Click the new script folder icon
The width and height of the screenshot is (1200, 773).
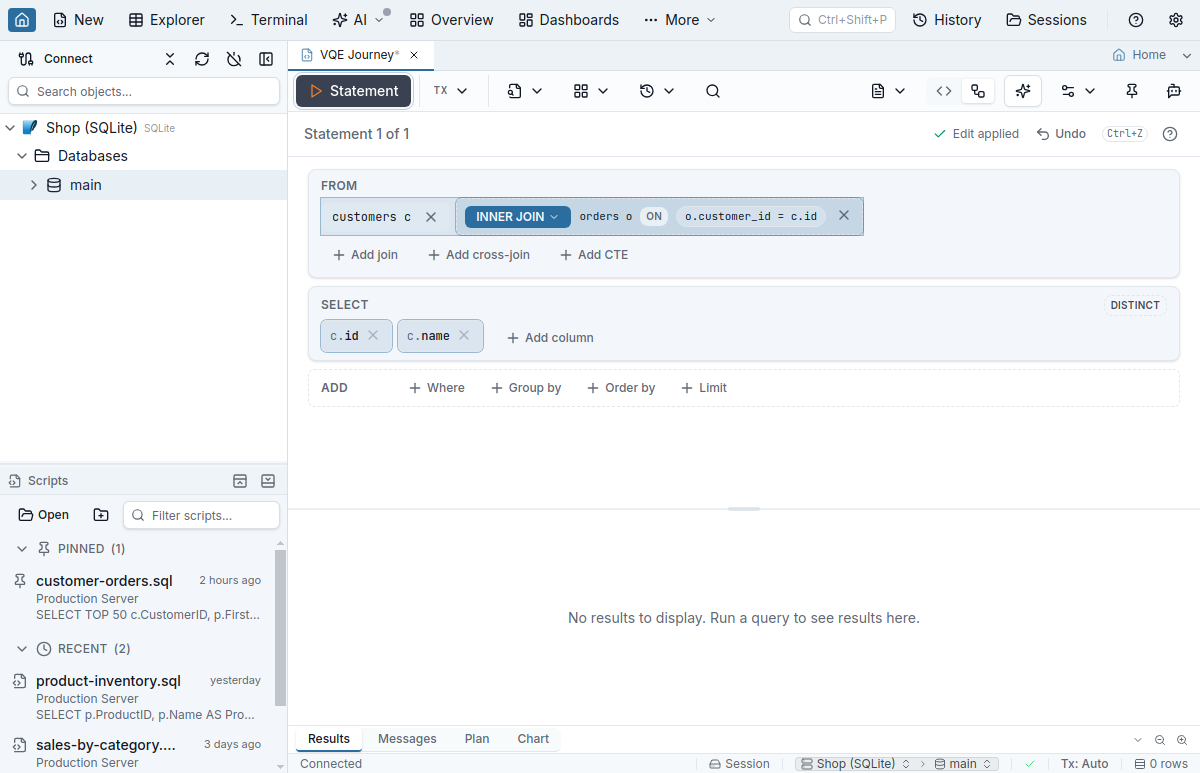coord(101,515)
